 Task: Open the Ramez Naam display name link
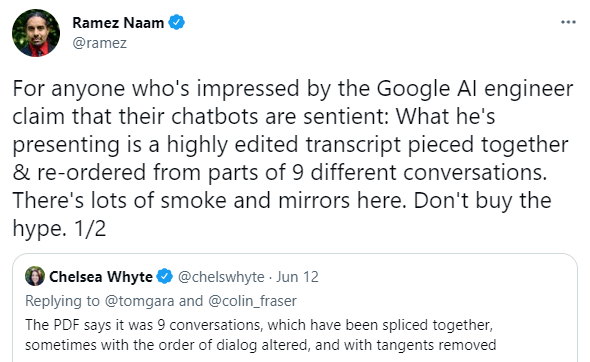pos(118,23)
